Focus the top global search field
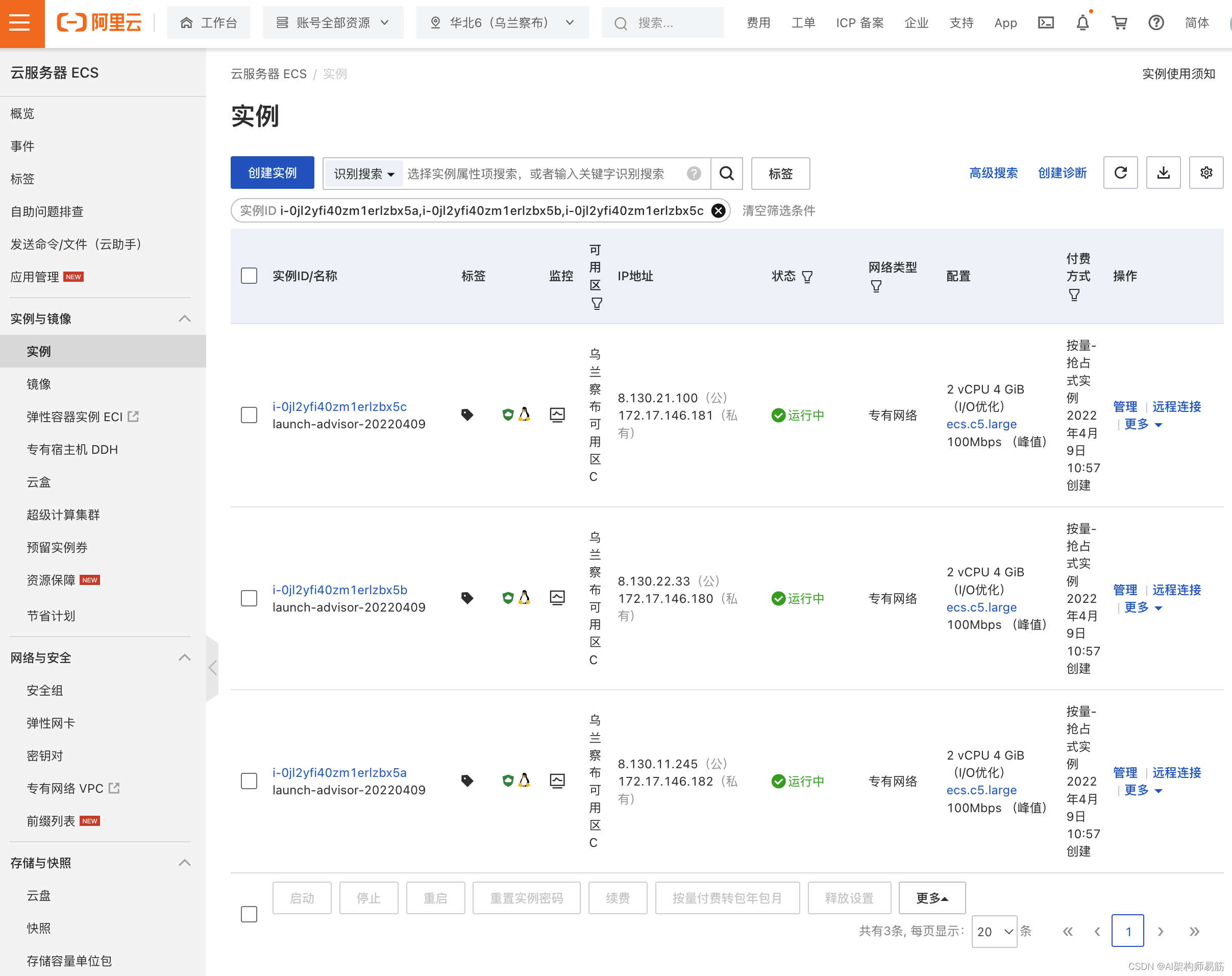This screenshot has width=1232, height=976. 662,23
